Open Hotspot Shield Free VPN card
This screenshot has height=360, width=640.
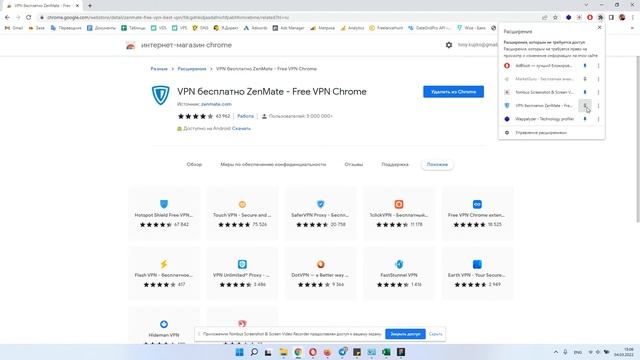[164, 213]
